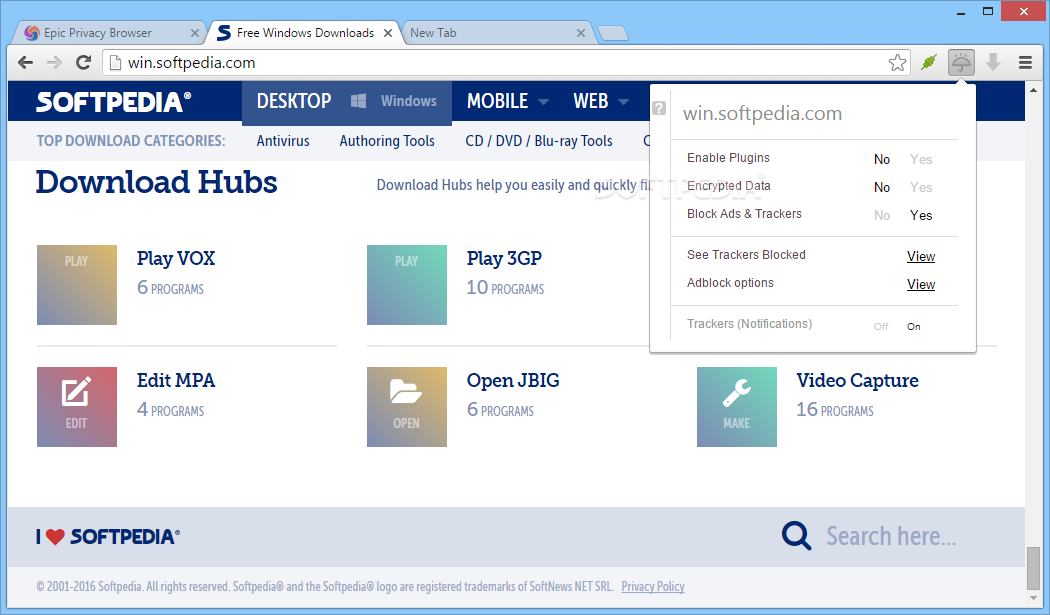This screenshot has width=1050, height=615.
Task: Click the Softpedia logo
Action: pyautogui.click(x=113, y=102)
